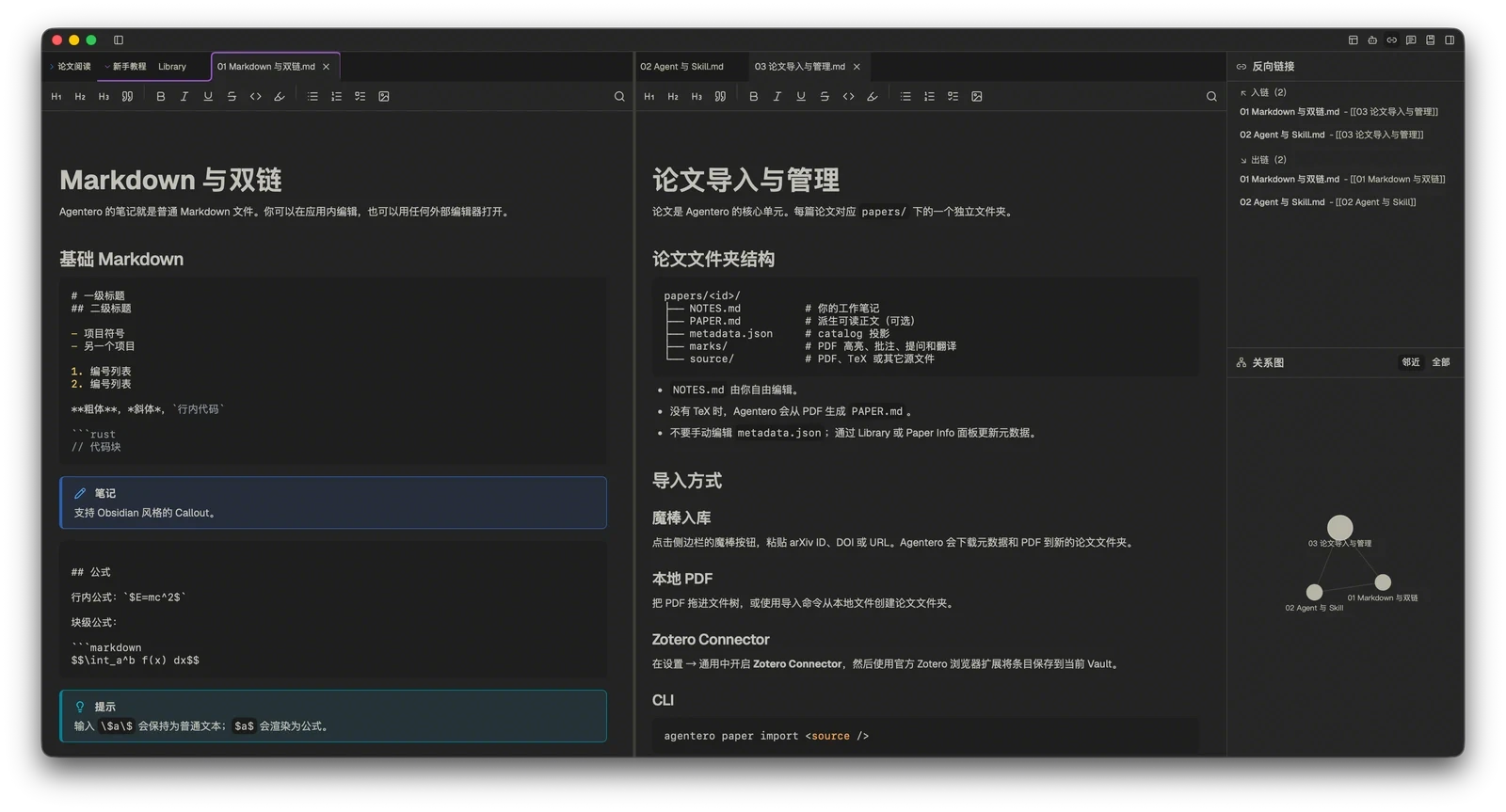Insert bullet list in the right editor toolbar
This screenshot has width=1506, height=812.
coord(905,96)
